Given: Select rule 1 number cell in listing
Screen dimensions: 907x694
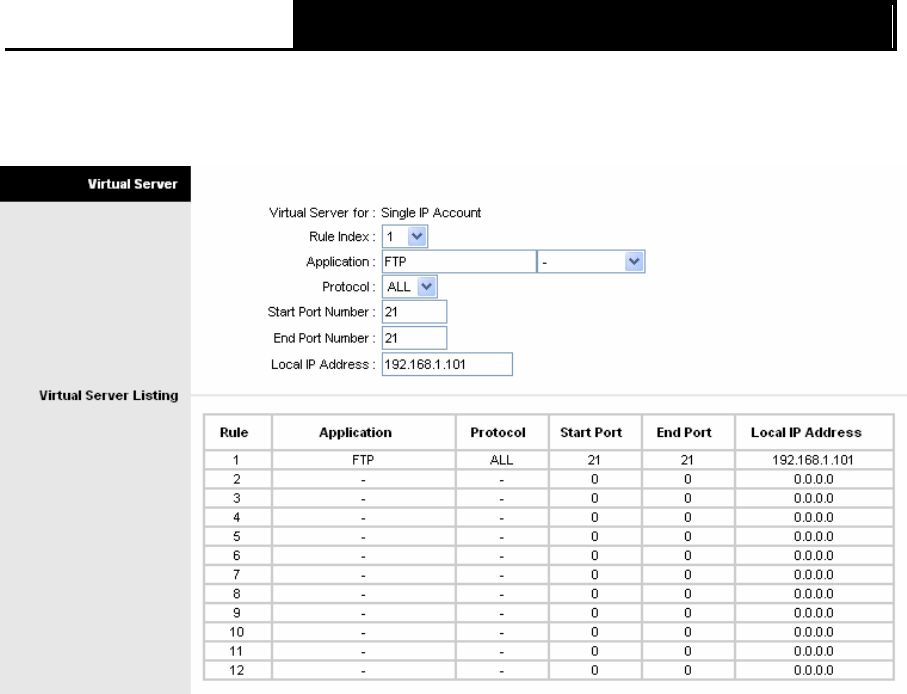Looking at the screenshot, I should [237, 460].
